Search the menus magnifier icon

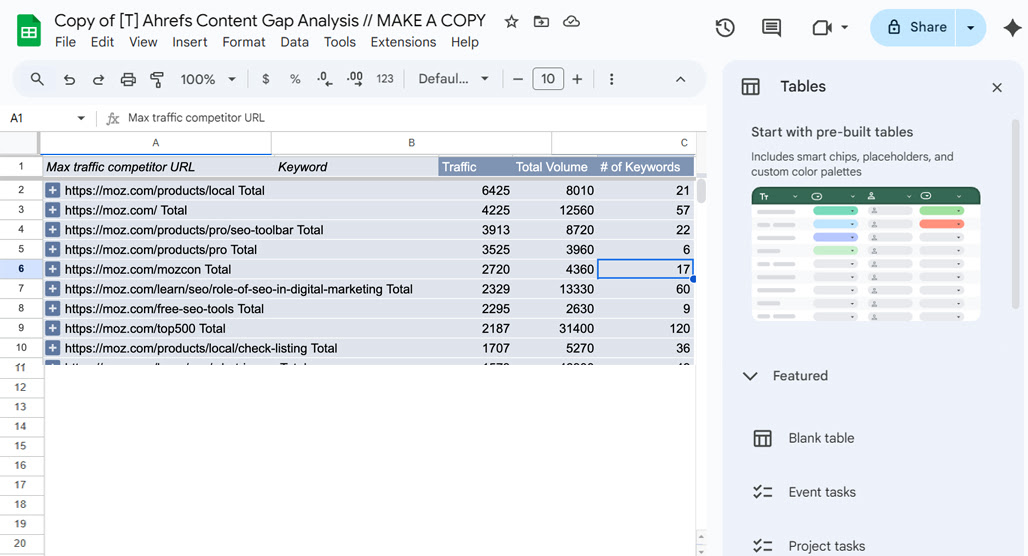37,79
